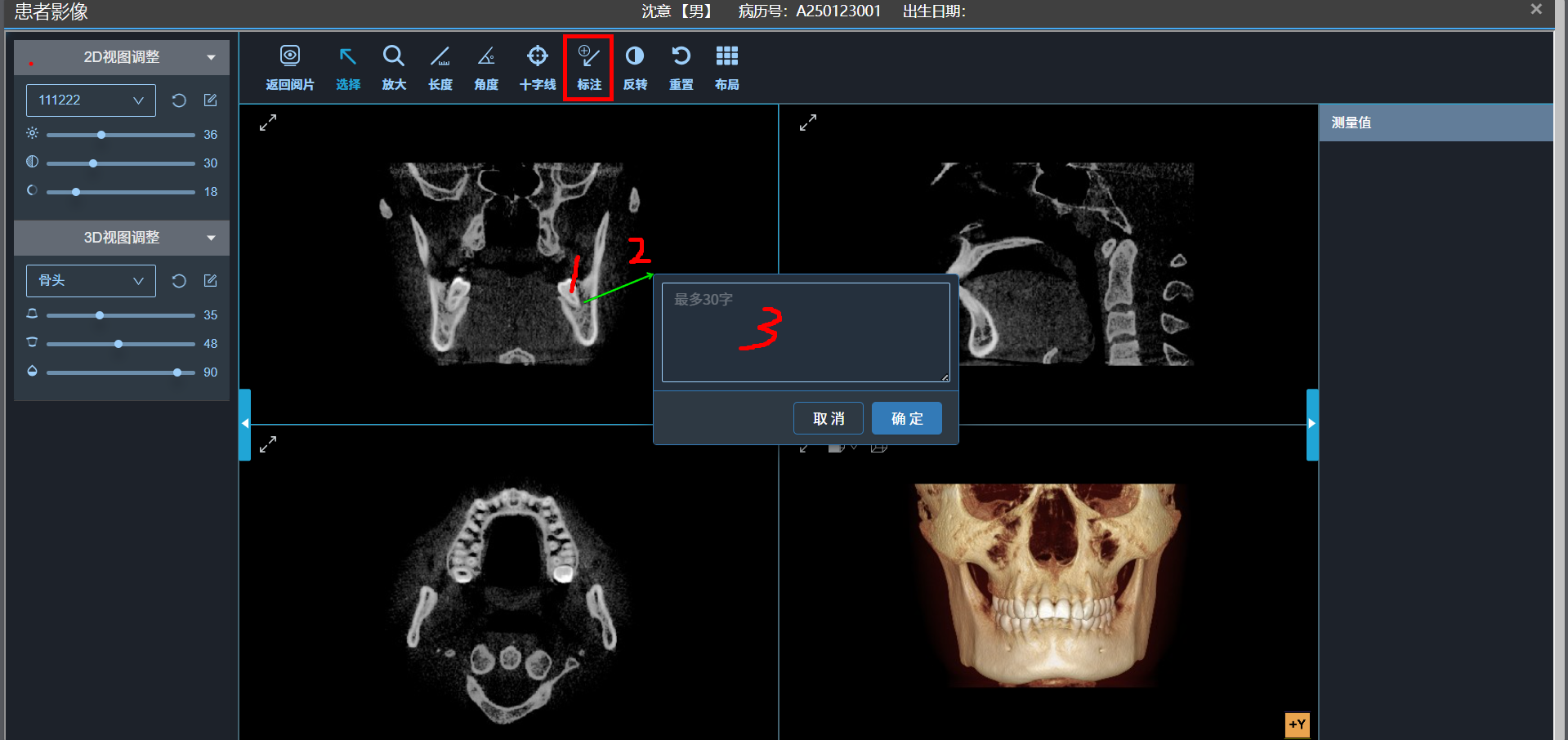Toggle fullscreen on the coronal view expand arrows

(266, 122)
